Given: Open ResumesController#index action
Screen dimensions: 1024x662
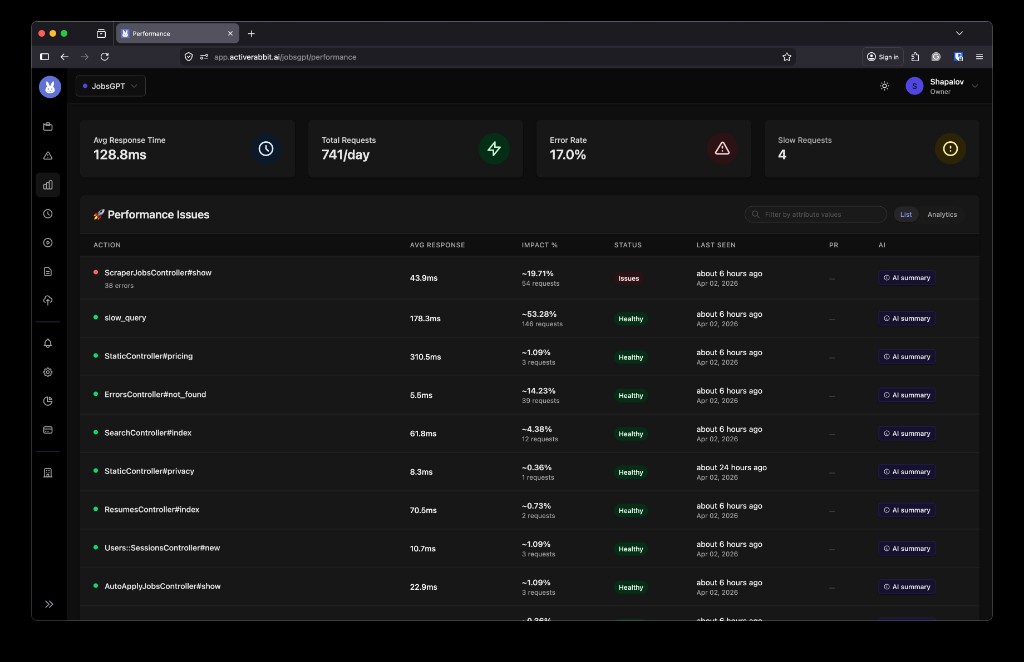Looking at the screenshot, I should click(x=152, y=510).
